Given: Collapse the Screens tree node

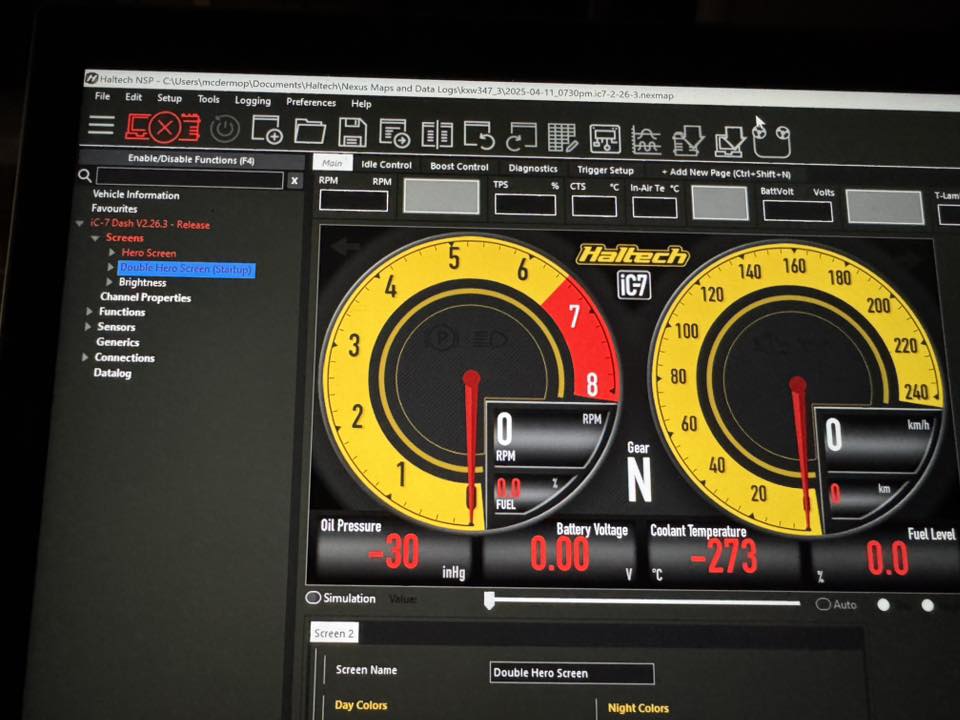Looking at the screenshot, I should pos(96,238).
